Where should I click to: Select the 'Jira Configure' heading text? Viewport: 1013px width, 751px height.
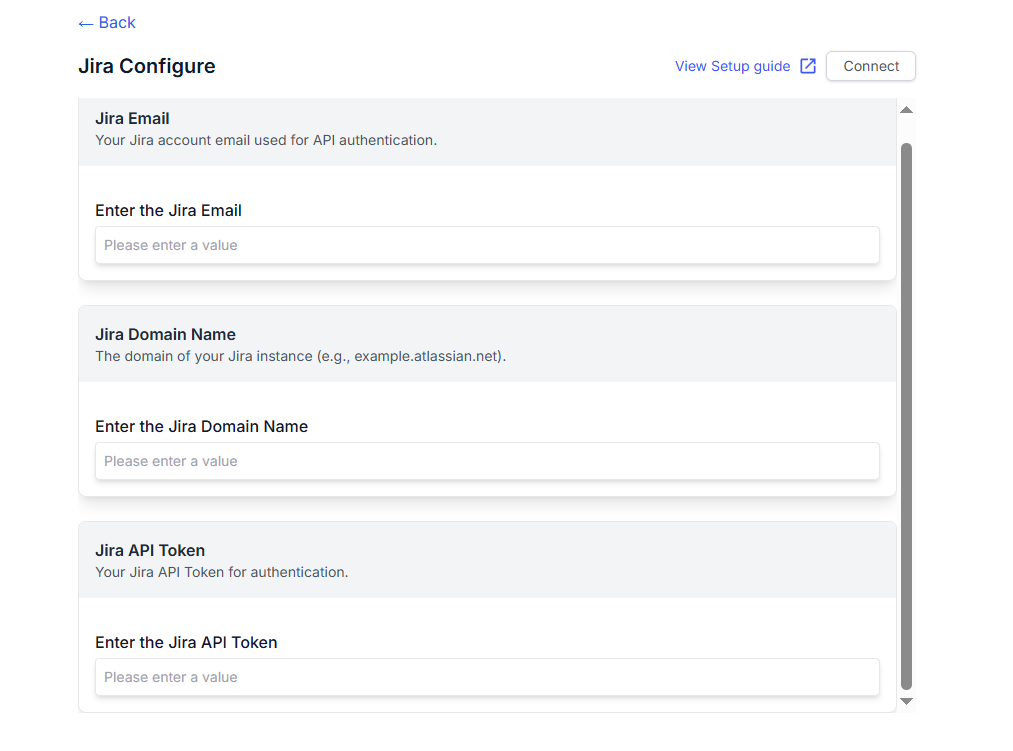[147, 66]
